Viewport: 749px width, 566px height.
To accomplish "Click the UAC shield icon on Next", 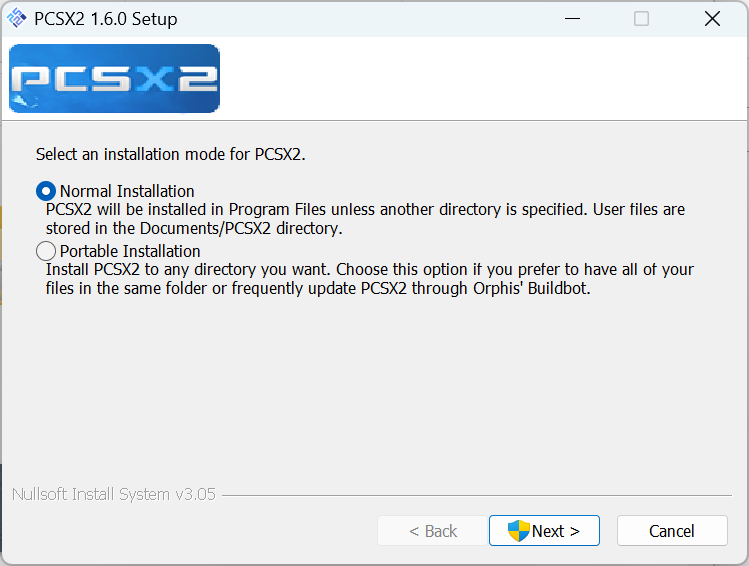I will [518, 531].
